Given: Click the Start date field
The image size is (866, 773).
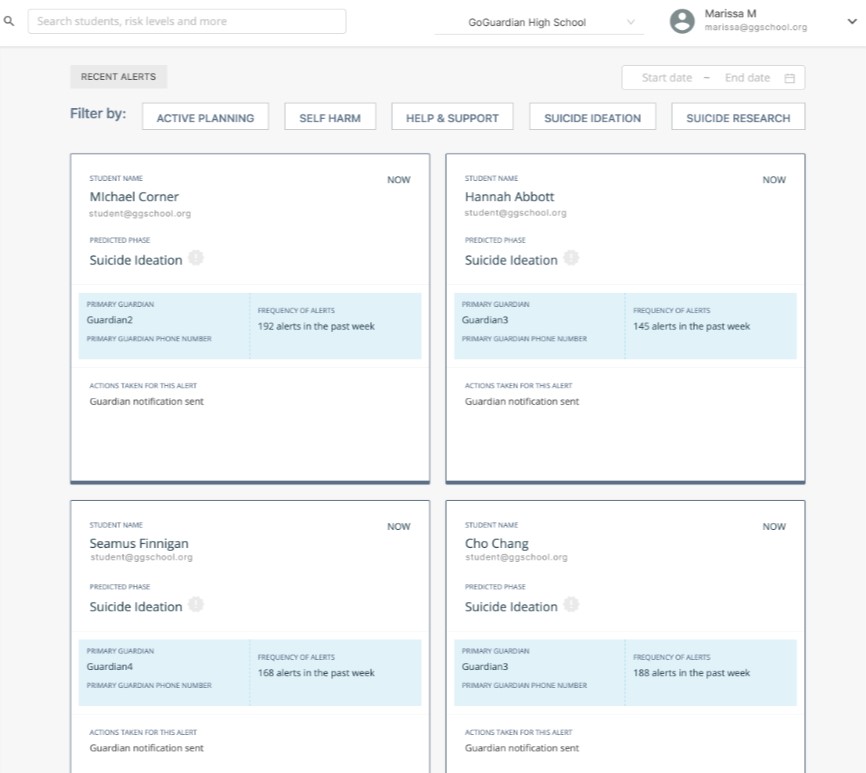Looking at the screenshot, I should pos(667,78).
